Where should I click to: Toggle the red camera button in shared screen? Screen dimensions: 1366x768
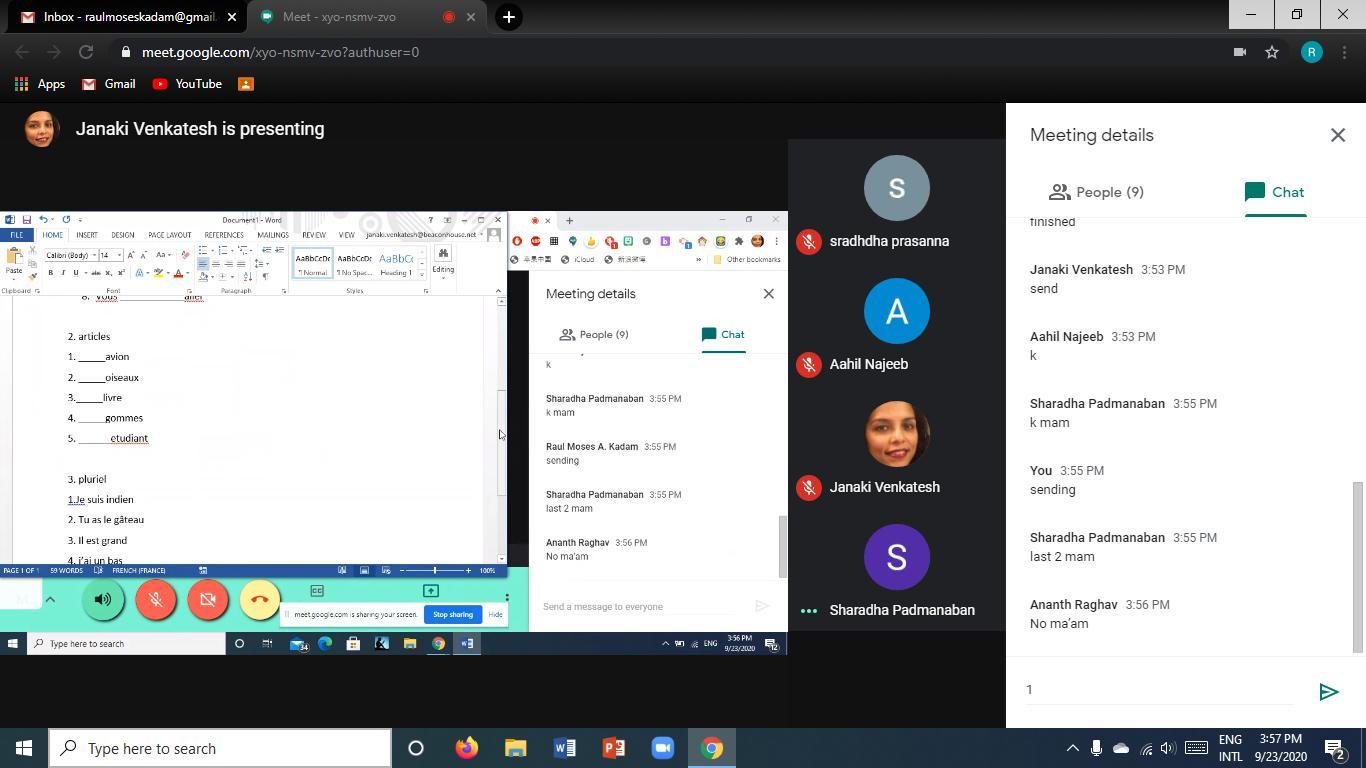tap(208, 599)
